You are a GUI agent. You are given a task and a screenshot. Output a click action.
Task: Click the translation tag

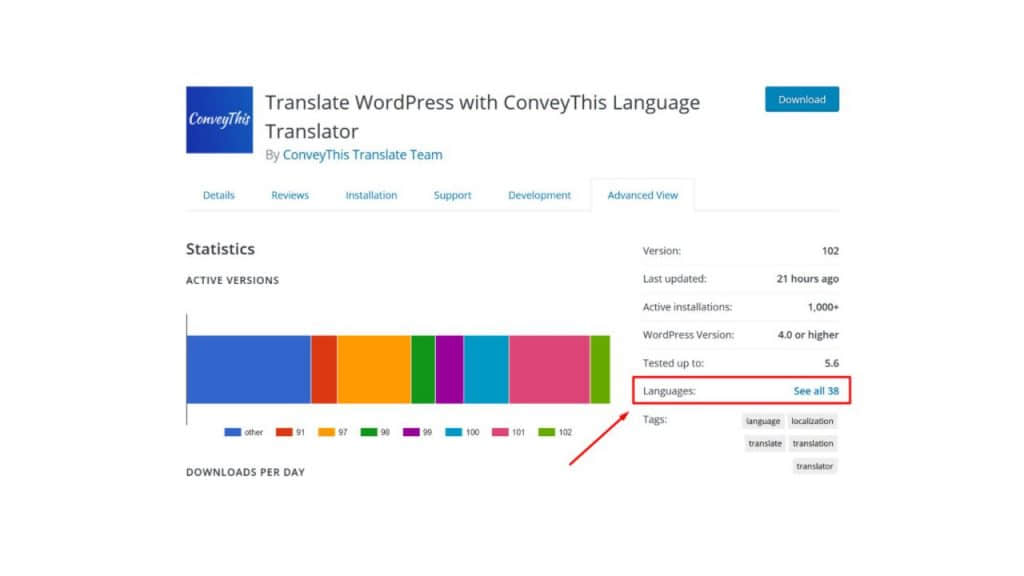pyautogui.click(x=813, y=443)
